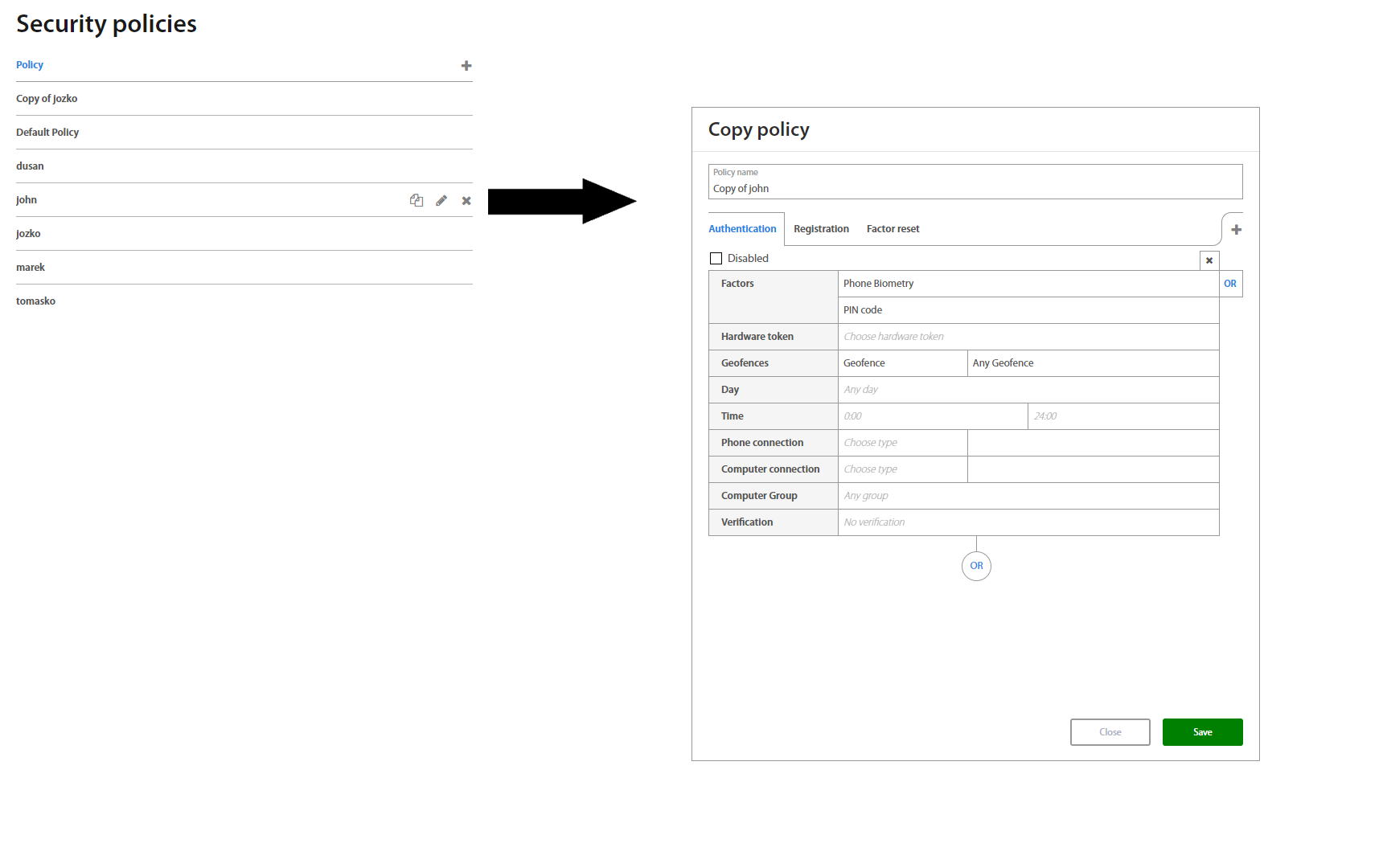Enable the Disabled checkbox
The width and height of the screenshot is (1383, 868).
[716, 259]
